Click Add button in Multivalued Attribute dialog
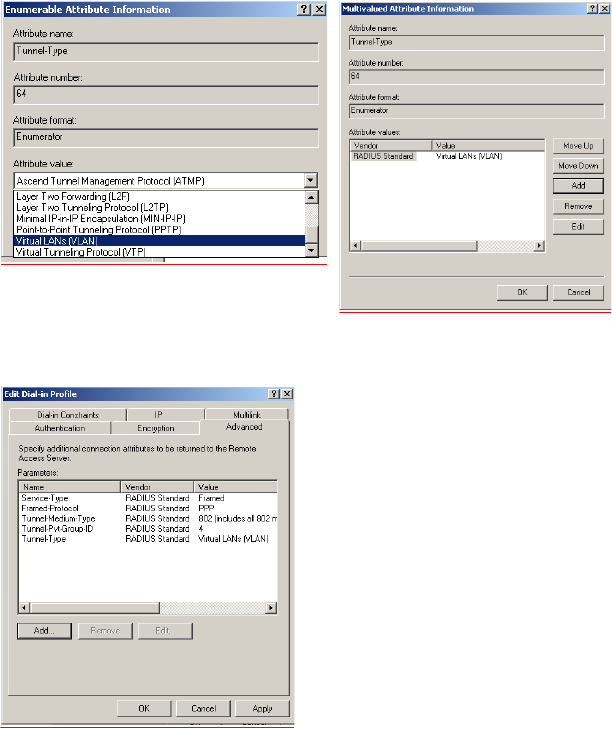 pos(578,186)
